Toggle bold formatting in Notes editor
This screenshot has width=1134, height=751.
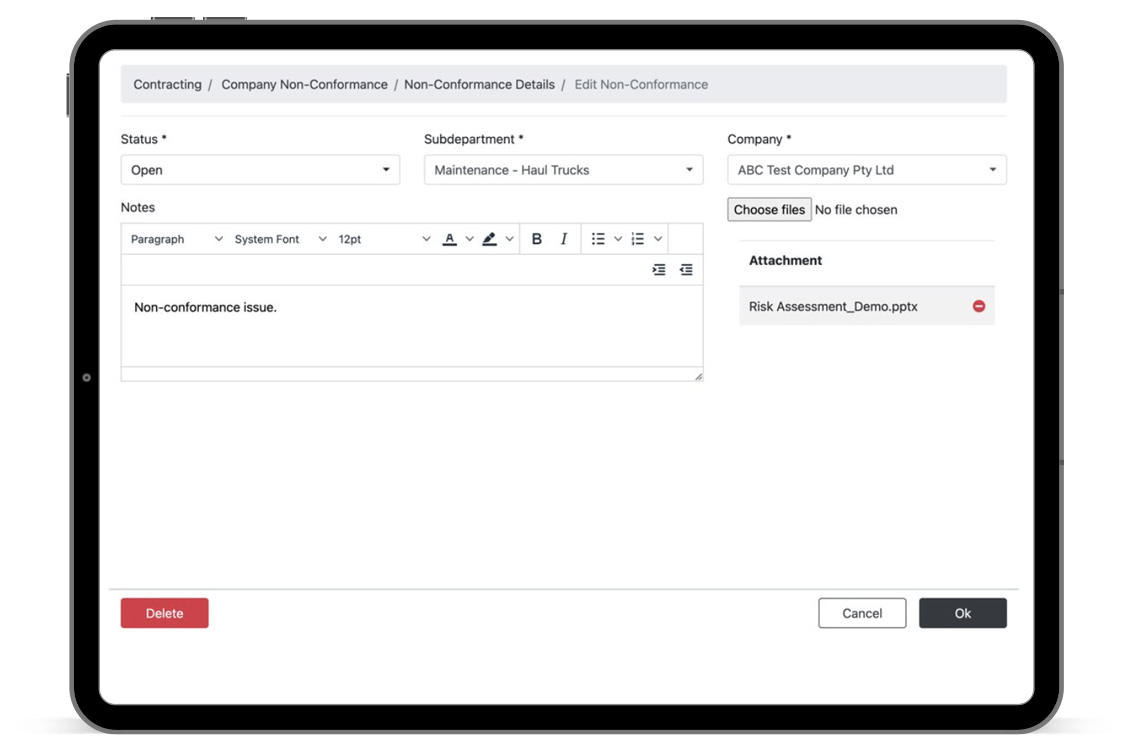[537, 239]
